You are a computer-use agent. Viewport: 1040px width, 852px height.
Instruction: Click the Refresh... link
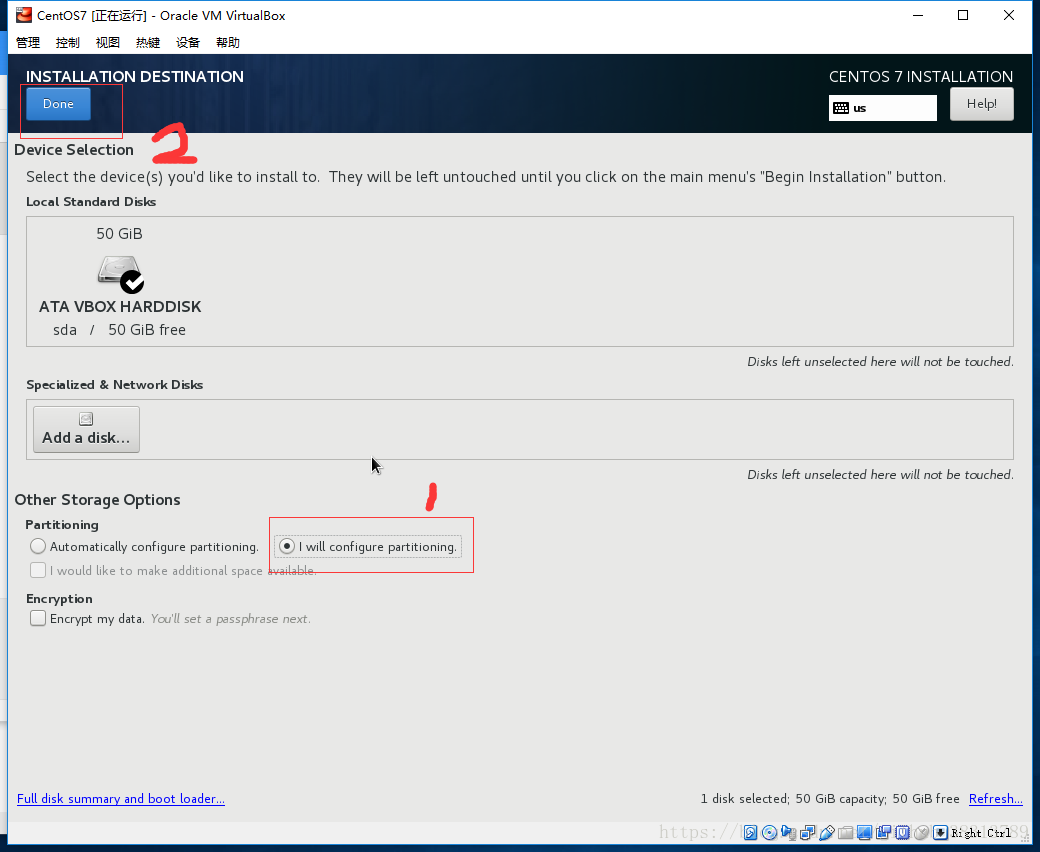pos(996,799)
